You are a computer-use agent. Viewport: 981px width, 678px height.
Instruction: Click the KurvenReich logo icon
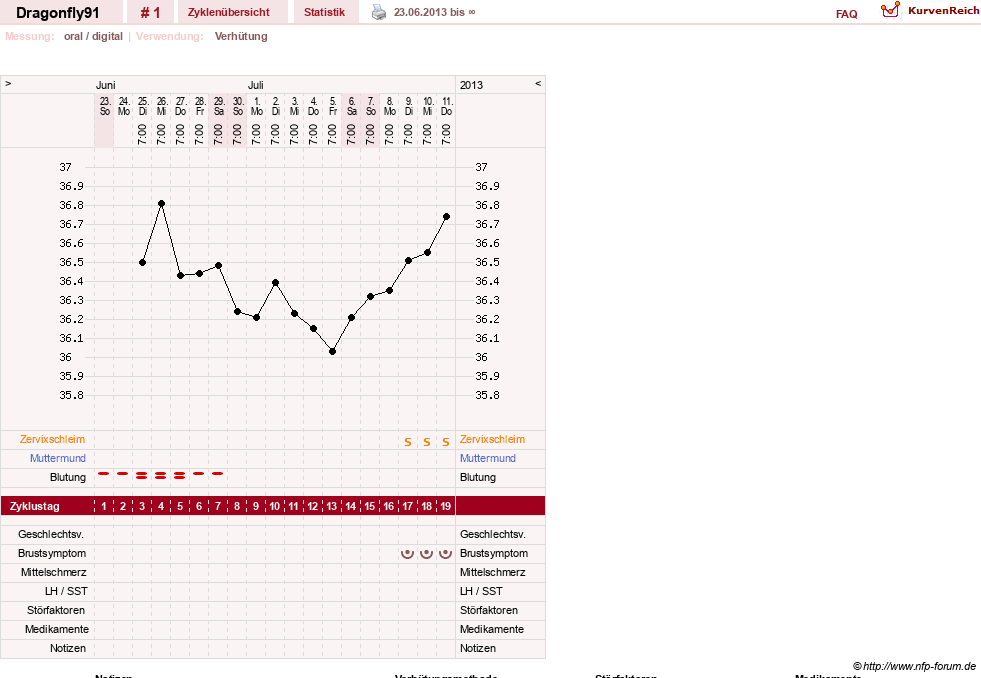coord(890,10)
